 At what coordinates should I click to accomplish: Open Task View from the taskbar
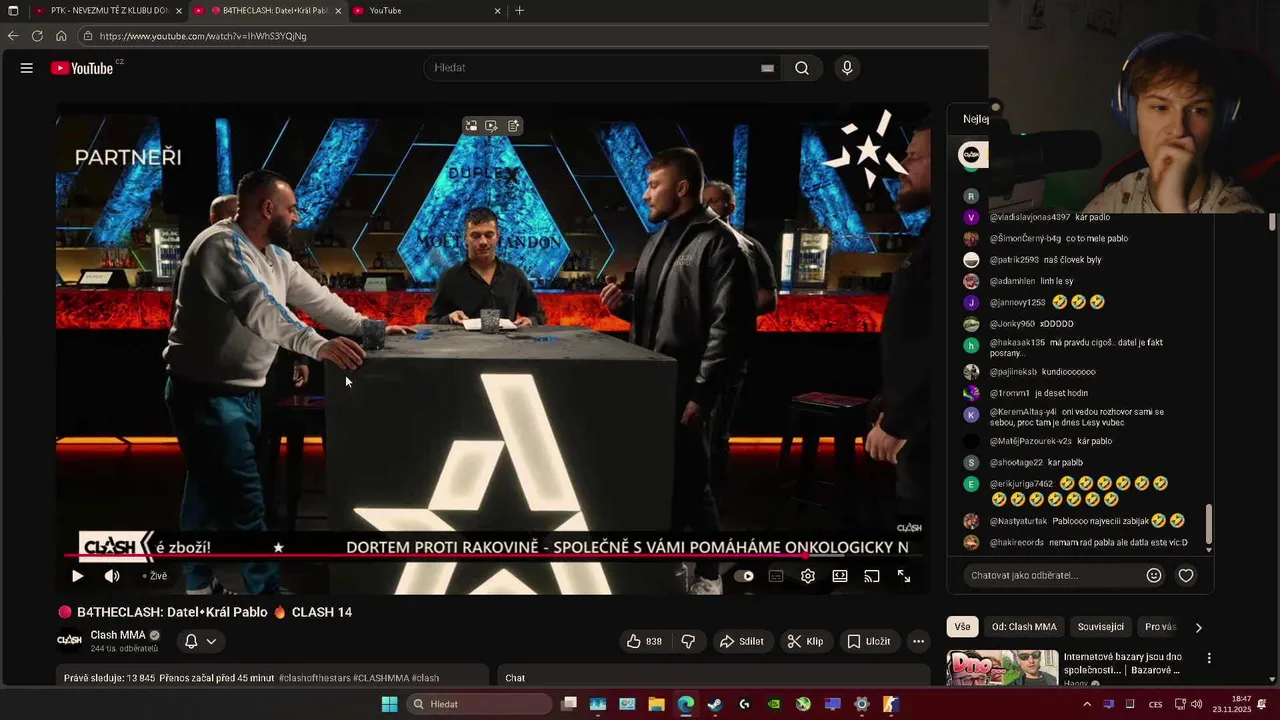pyautogui.click(x=569, y=704)
